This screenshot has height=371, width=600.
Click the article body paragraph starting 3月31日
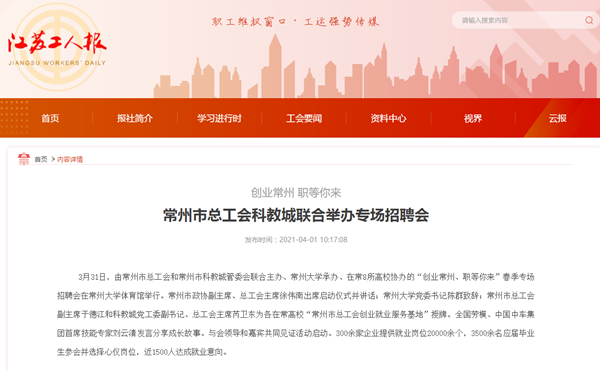coord(296,314)
